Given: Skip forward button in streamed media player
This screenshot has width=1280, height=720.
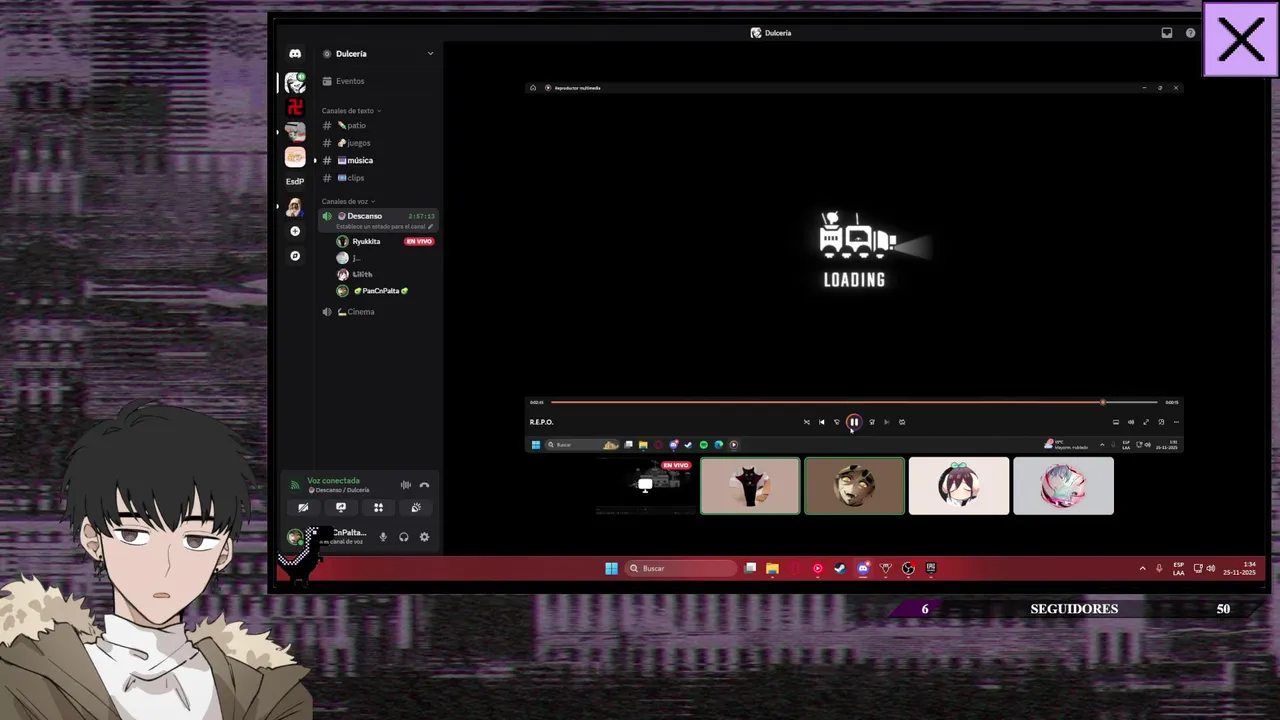Looking at the screenshot, I should pyautogui.click(x=871, y=422).
